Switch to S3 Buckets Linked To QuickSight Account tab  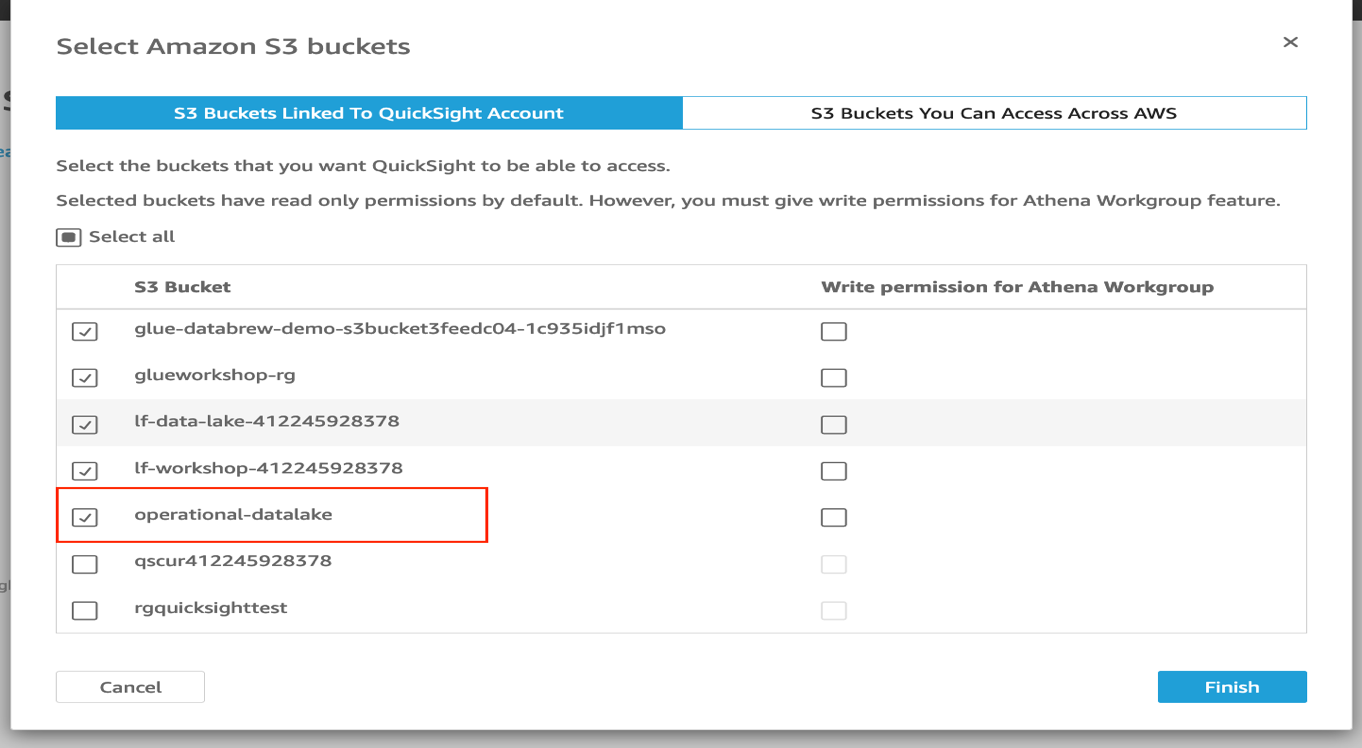pos(369,113)
